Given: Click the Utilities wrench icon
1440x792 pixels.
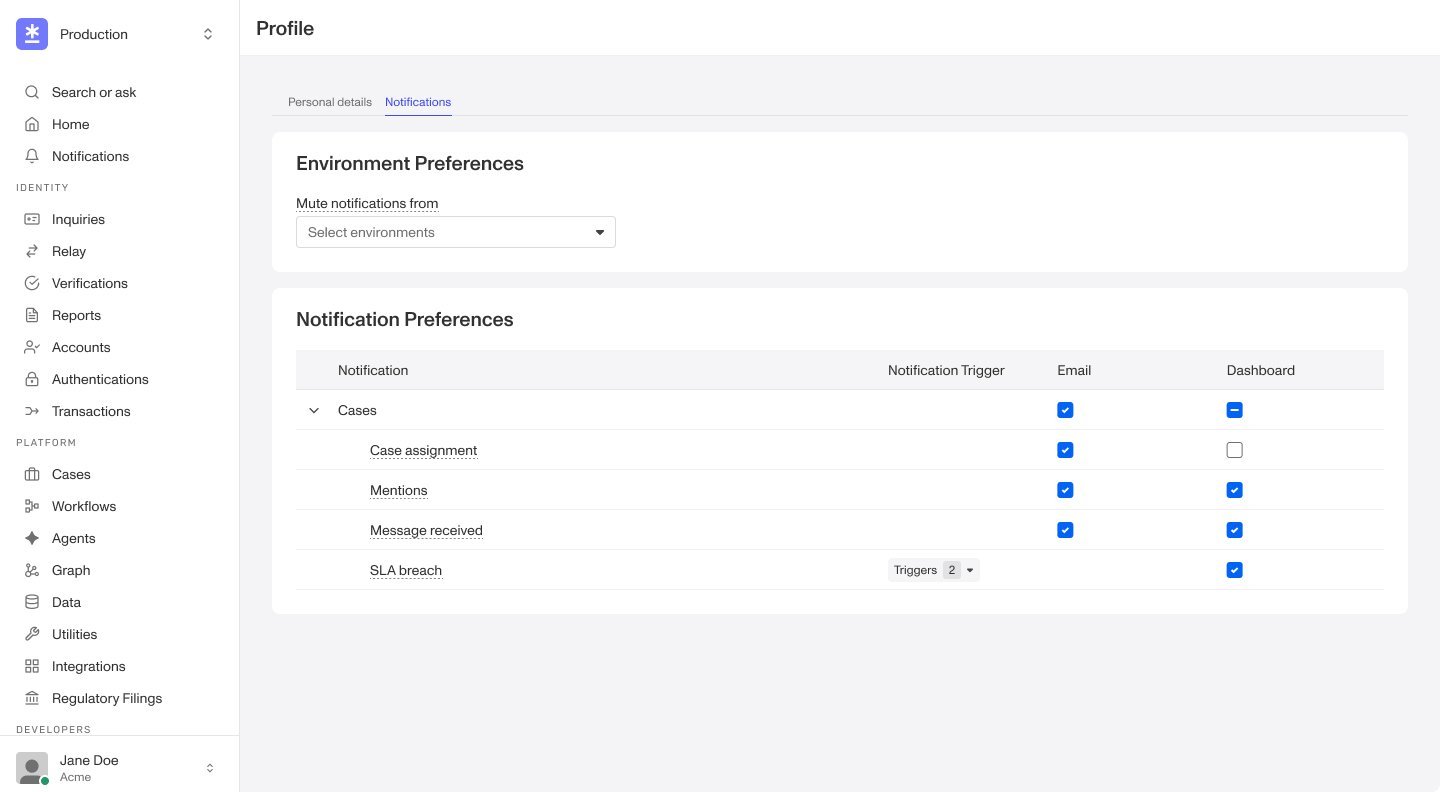Looking at the screenshot, I should (x=32, y=634).
